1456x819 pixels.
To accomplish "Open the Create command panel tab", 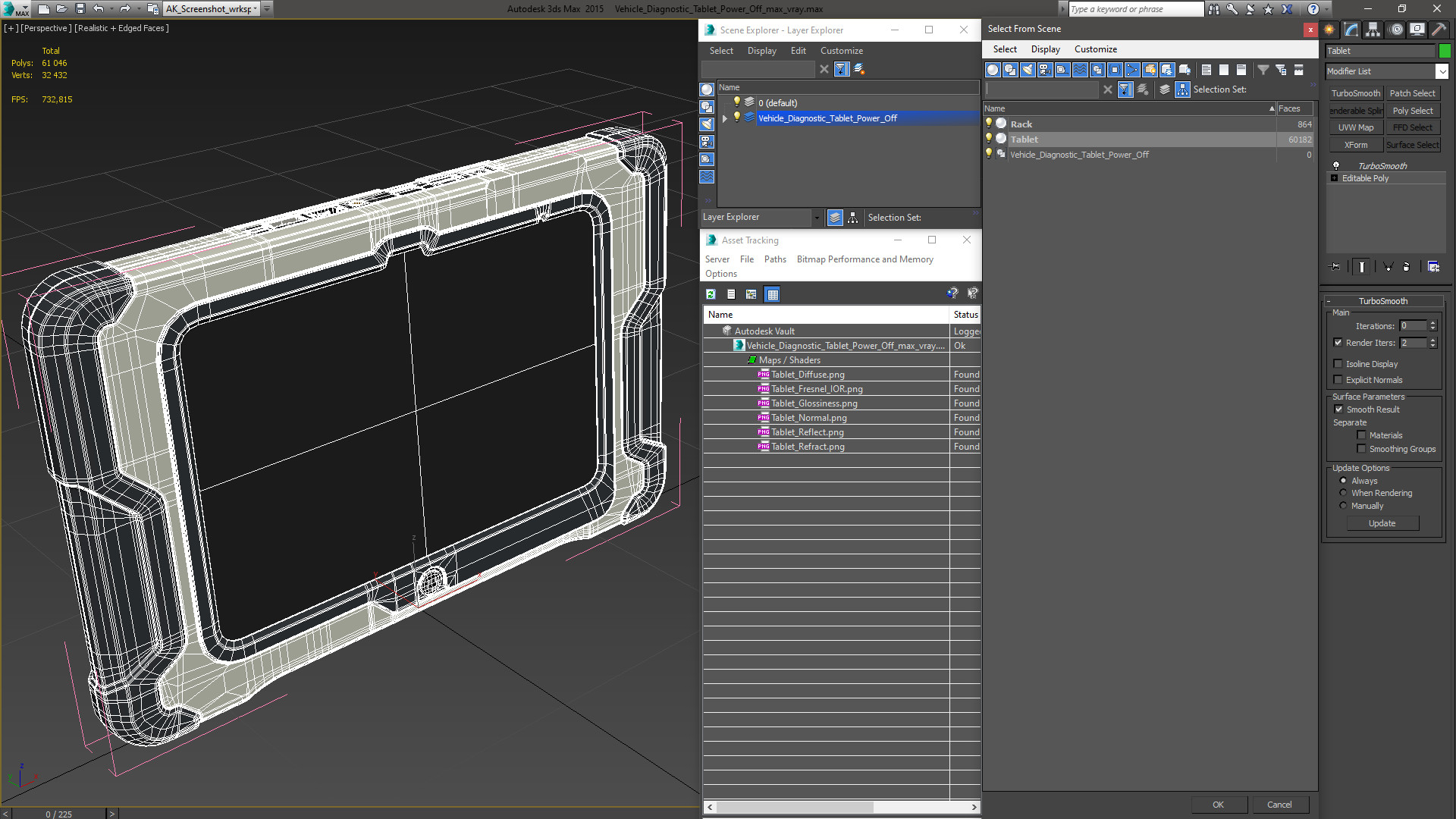I will click(1329, 30).
